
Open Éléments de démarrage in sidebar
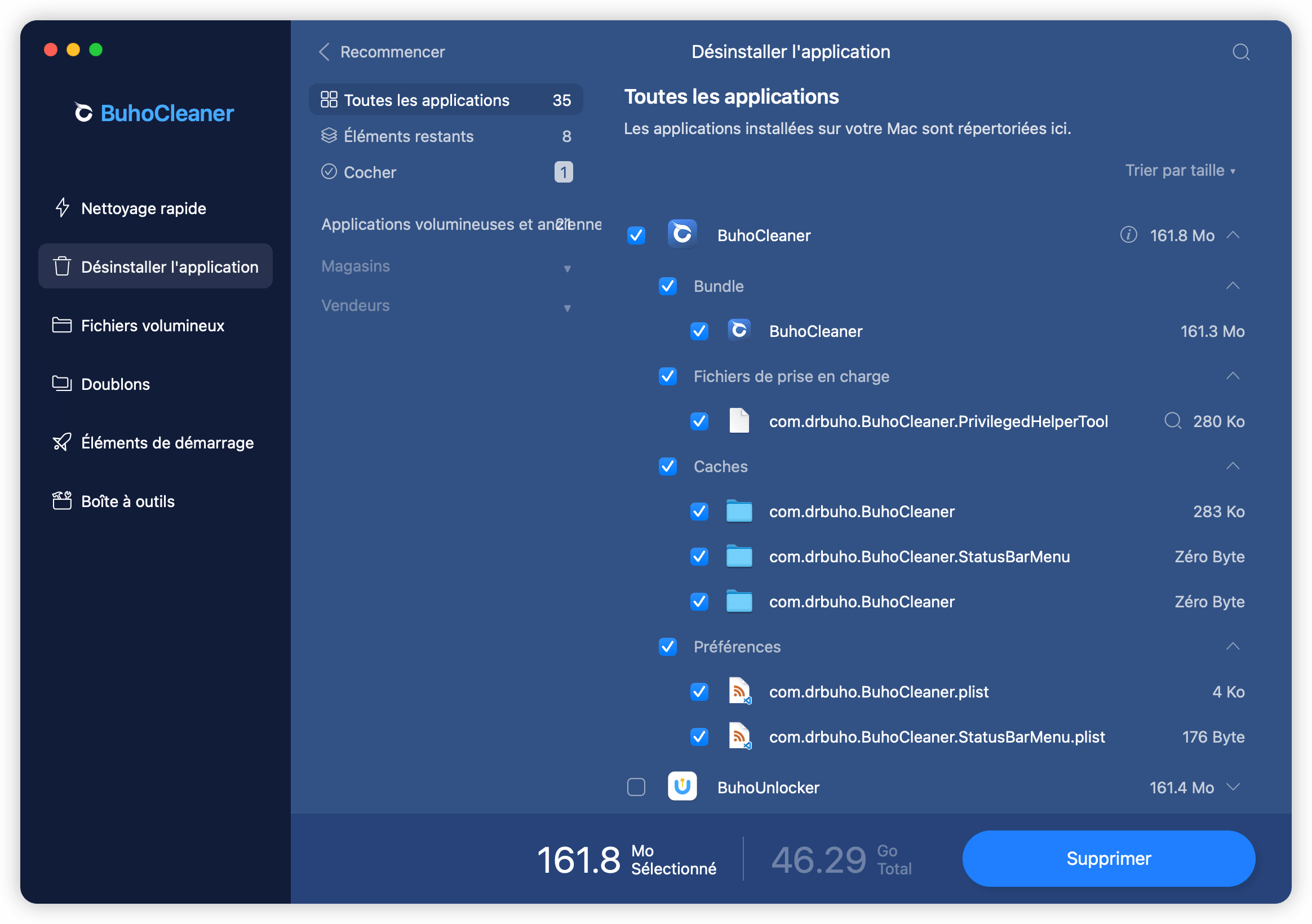(155, 442)
